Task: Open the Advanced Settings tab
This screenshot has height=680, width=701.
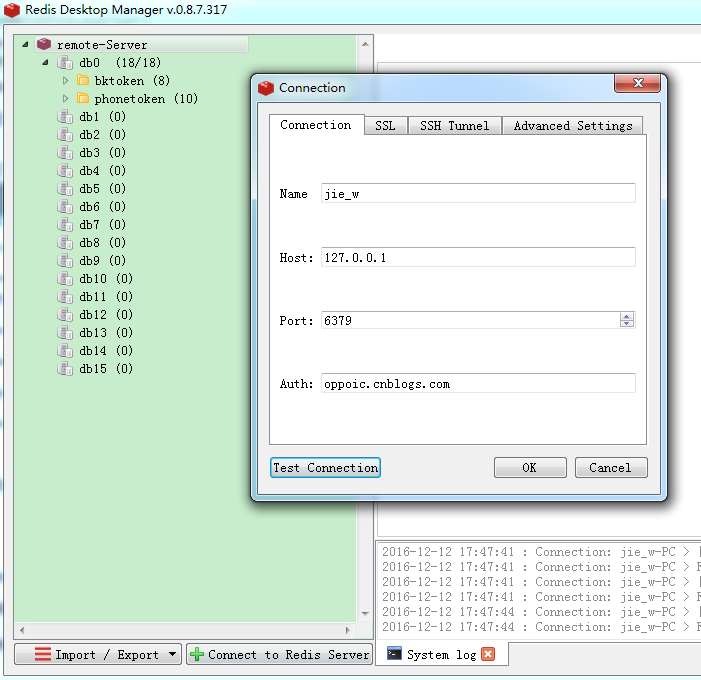Action: [573, 126]
